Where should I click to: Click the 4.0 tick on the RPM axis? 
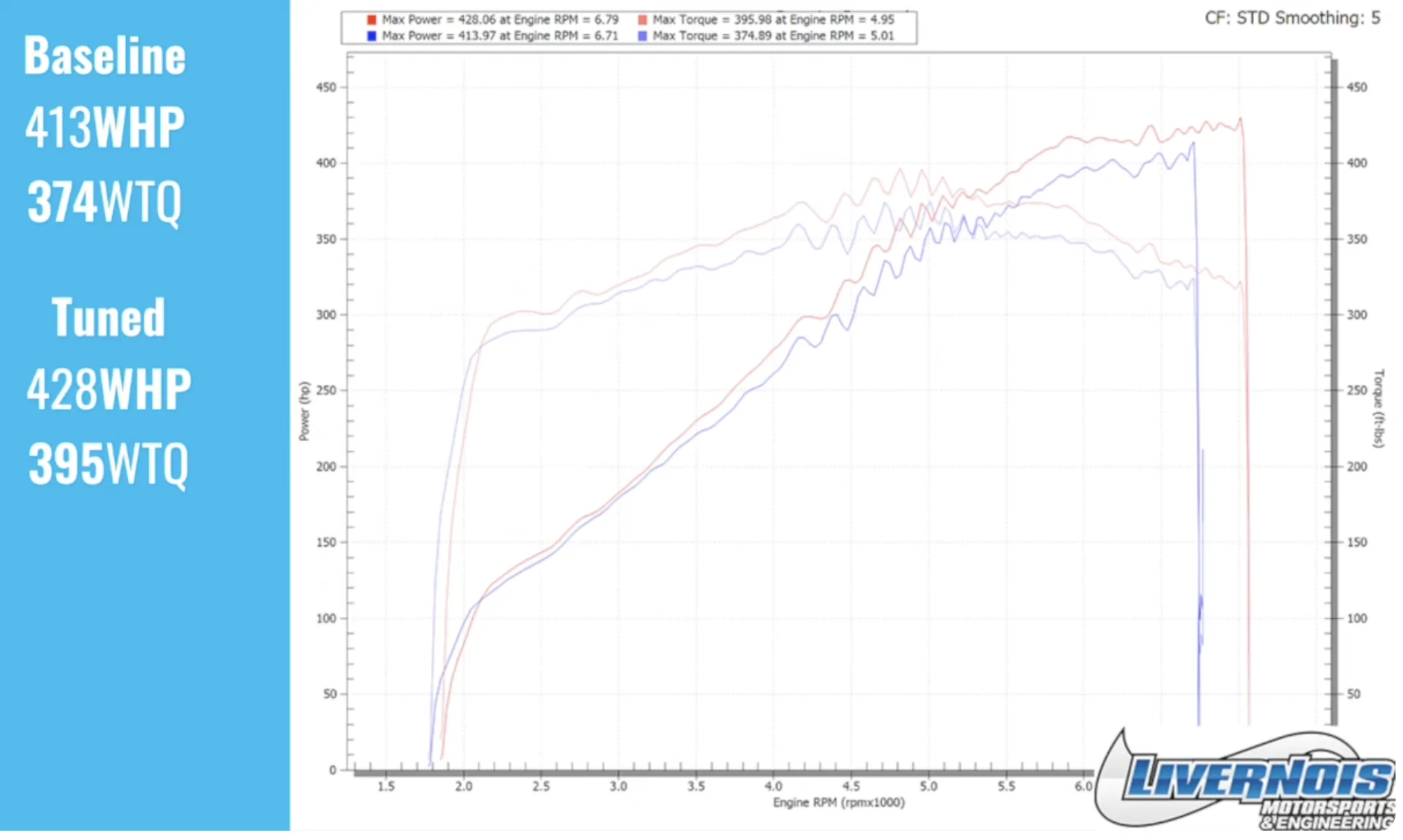[x=774, y=786]
